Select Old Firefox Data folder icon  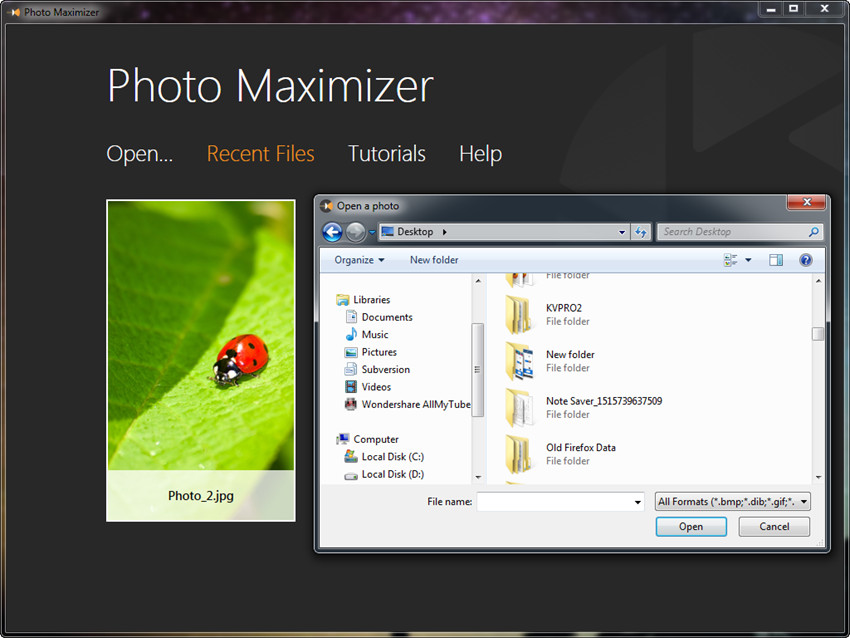[518, 454]
